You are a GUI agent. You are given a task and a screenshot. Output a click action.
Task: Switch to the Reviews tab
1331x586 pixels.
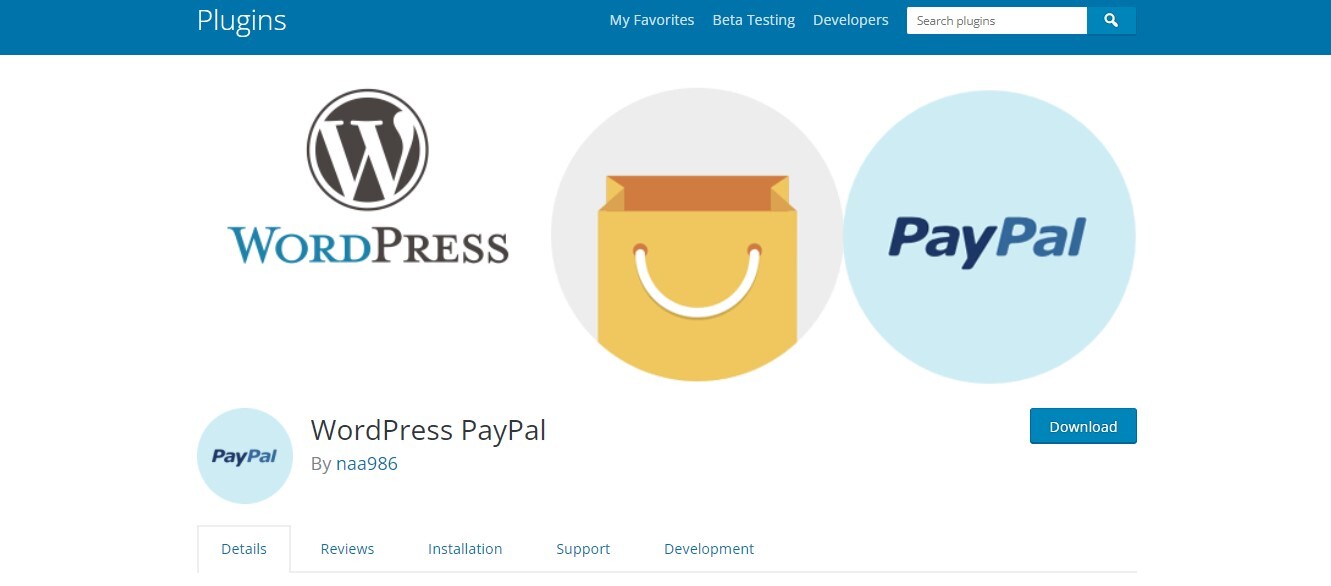point(347,549)
